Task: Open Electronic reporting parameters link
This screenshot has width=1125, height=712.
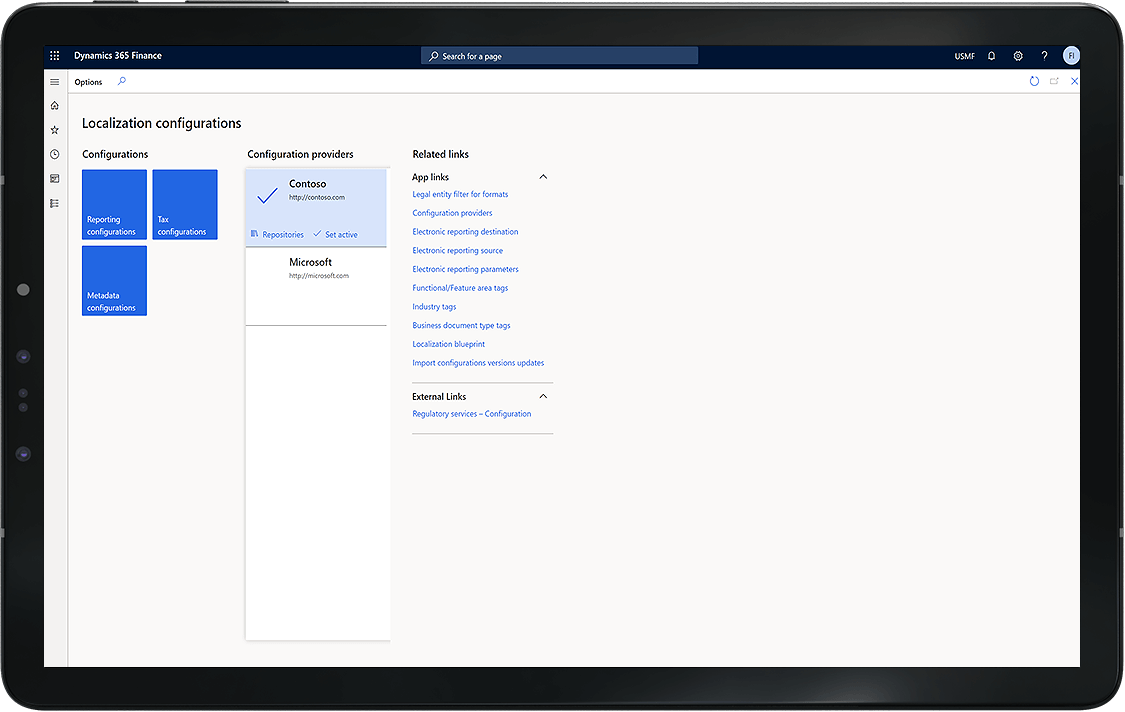Action: tap(465, 269)
